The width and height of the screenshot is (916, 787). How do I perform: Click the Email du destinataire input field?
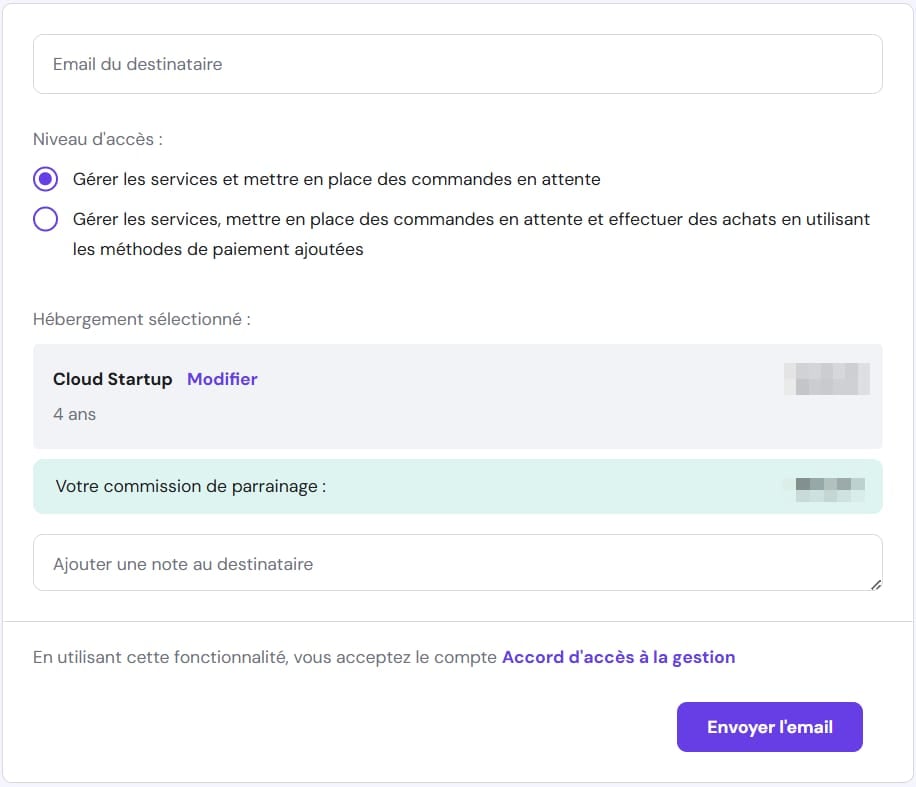coord(457,64)
